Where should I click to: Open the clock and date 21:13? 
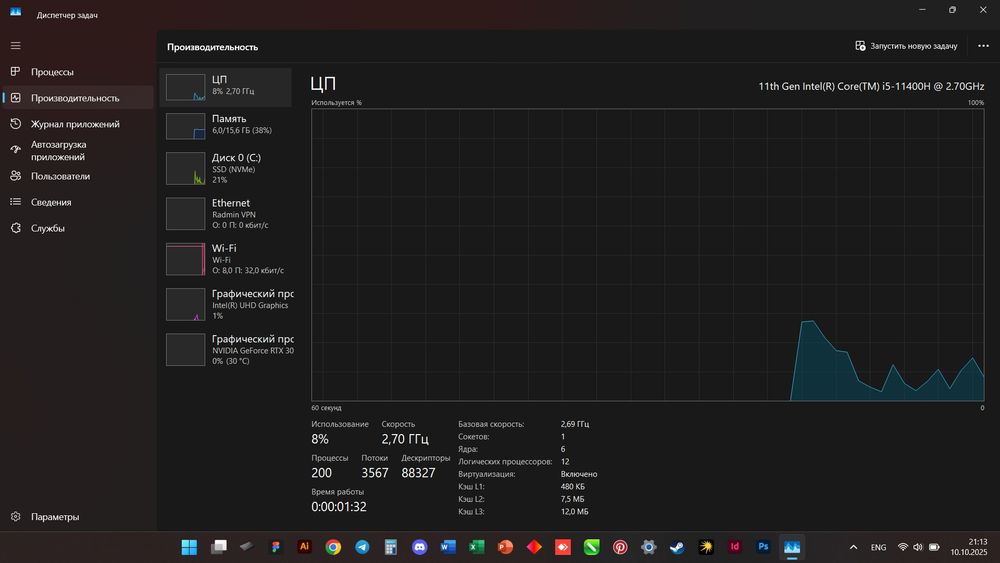pos(969,547)
